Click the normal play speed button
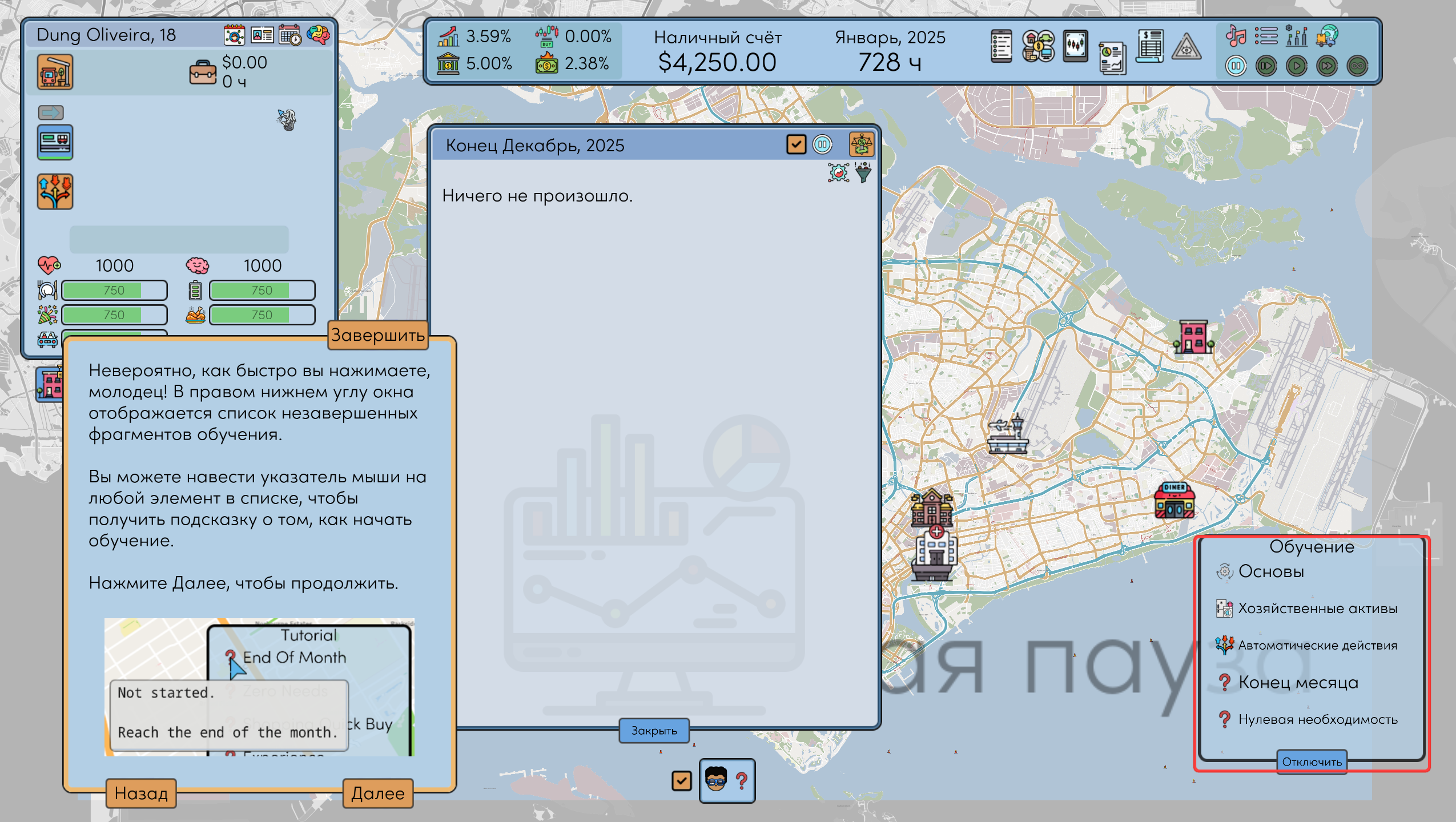This screenshot has width=1456, height=822. pos(1297,66)
